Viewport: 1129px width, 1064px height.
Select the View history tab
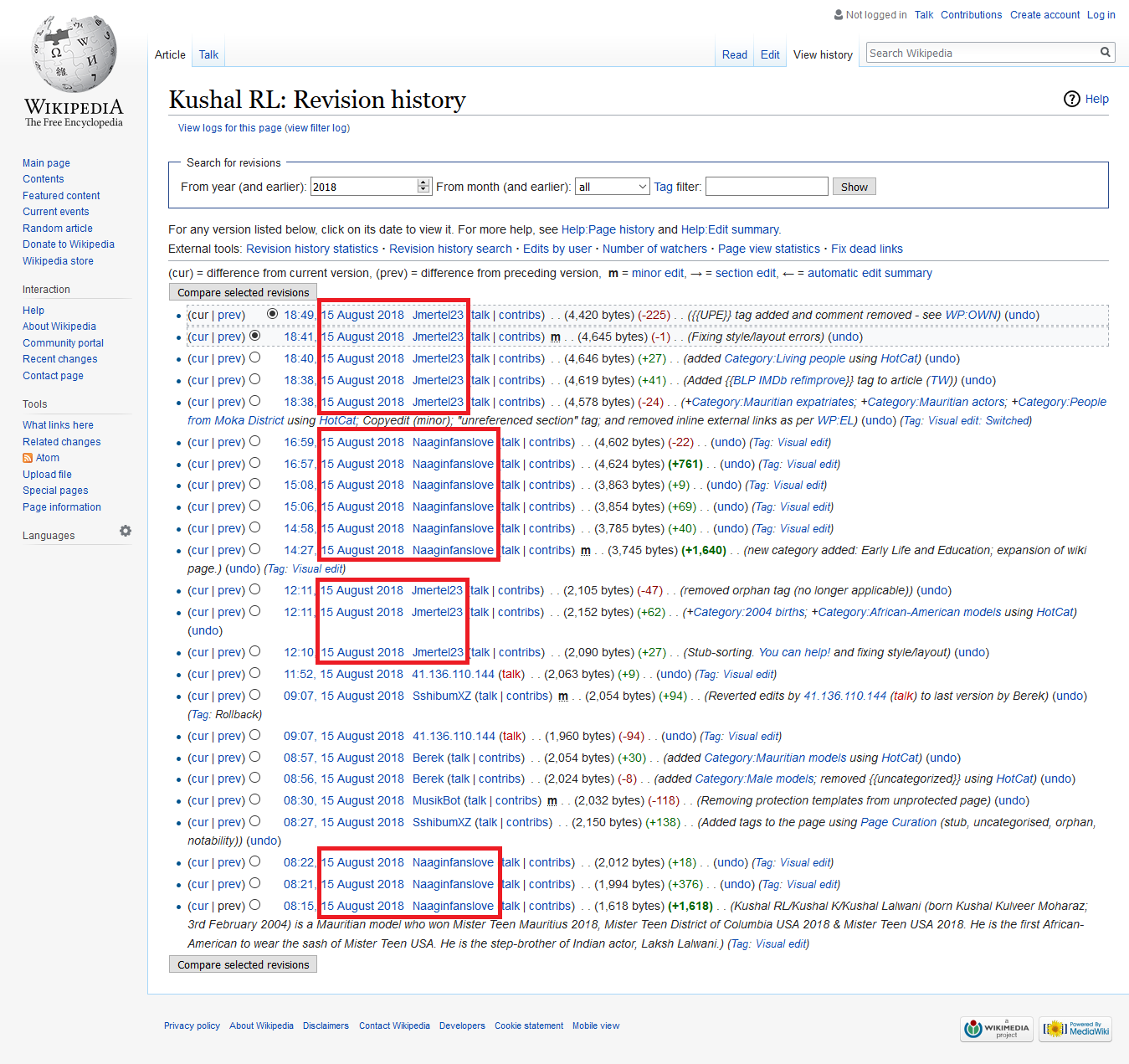pos(823,54)
